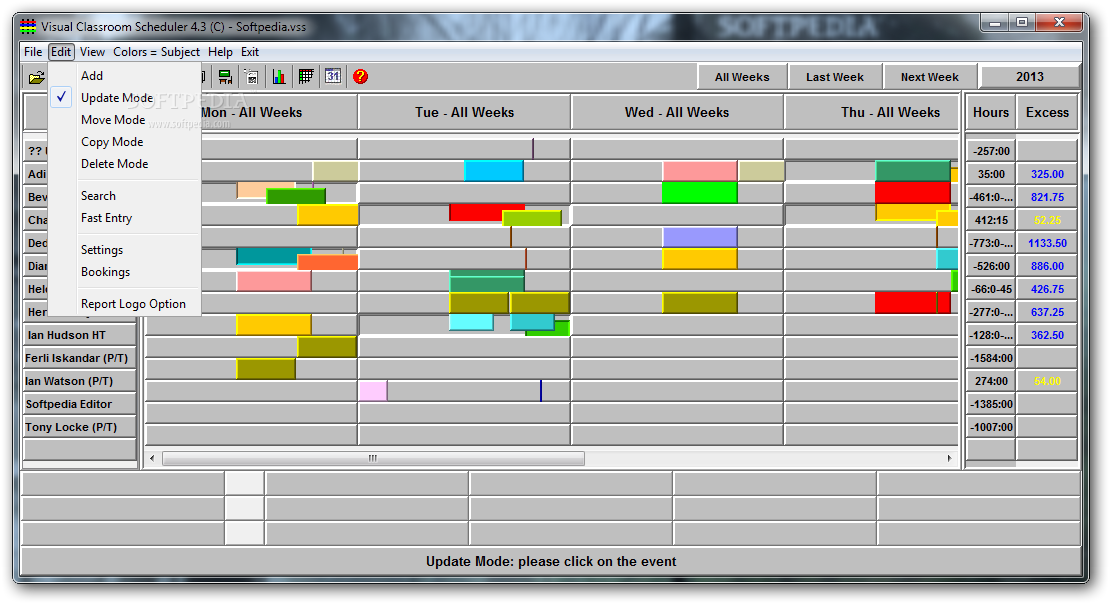The height and width of the screenshot is (604, 1110).
Task: Click the light pink event in Softpedia Editor row
Action: [x=373, y=390]
